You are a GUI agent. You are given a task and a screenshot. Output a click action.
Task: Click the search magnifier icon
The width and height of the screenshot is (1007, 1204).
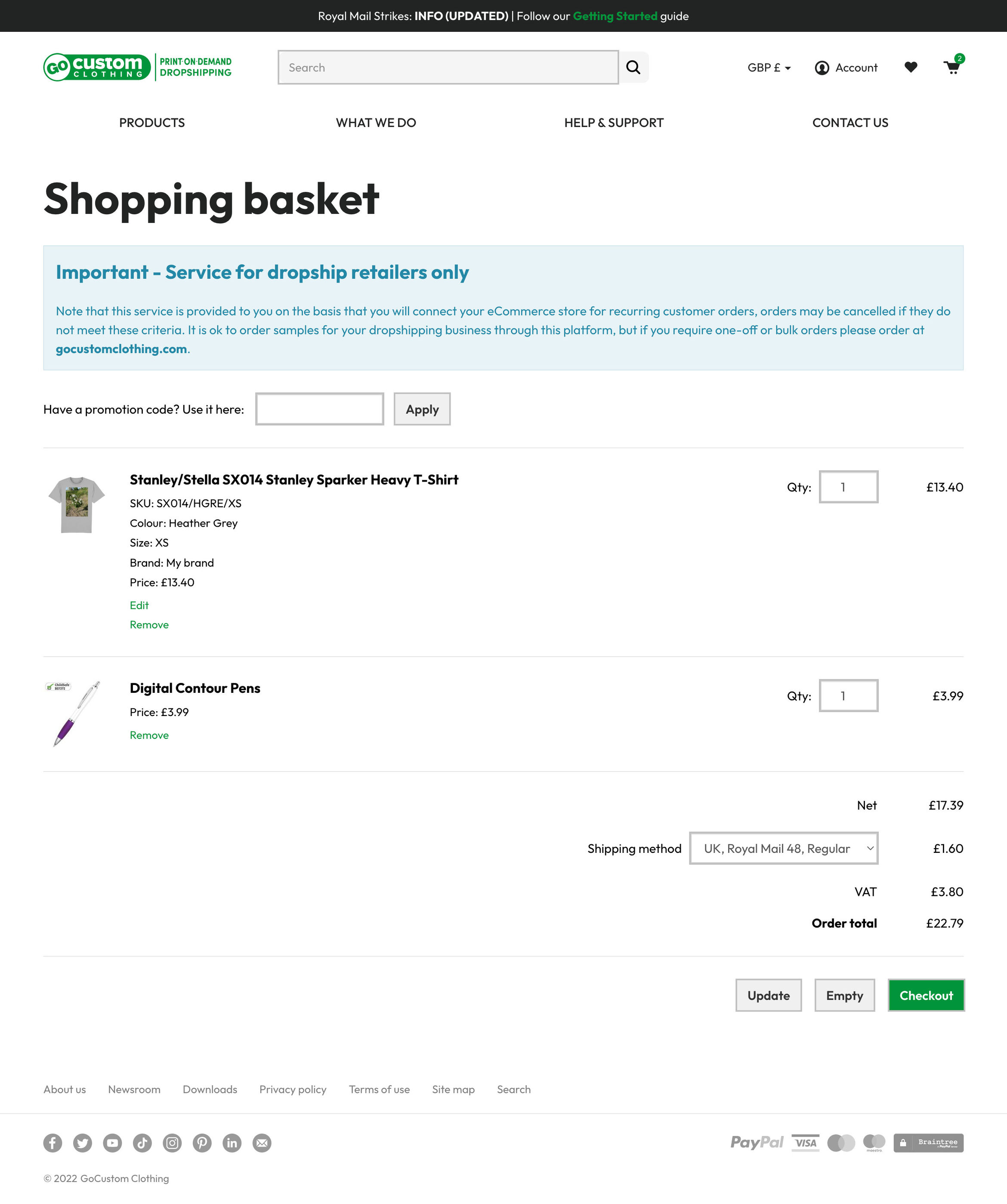point(633,68)
